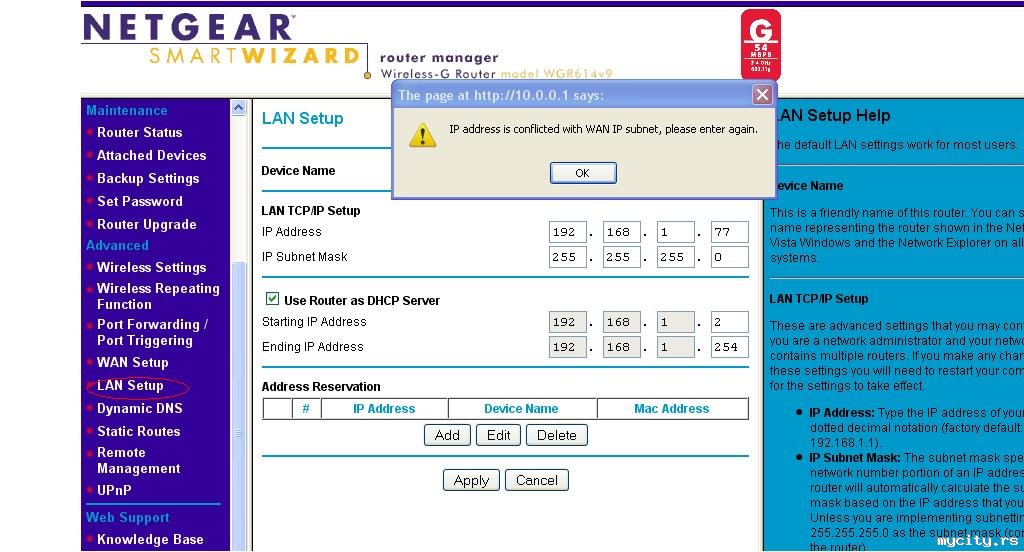
Task: Open Static Routes page
Action: 138,431
